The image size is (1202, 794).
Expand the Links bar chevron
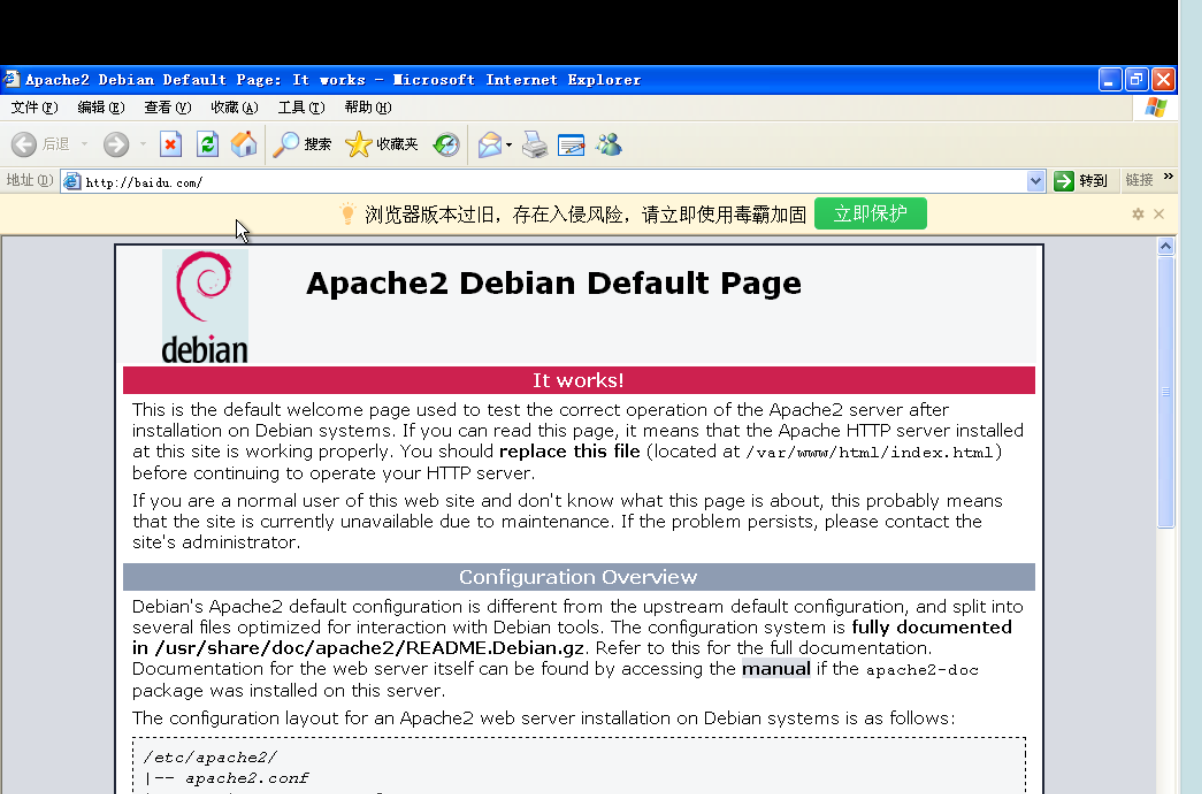point(1168,178)
